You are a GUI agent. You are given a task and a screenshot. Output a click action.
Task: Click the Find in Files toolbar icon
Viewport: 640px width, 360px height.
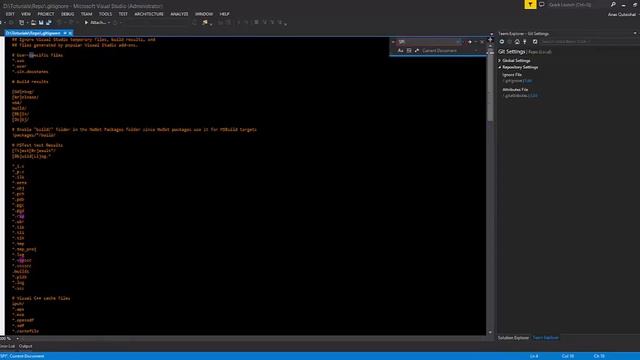click(205, 22)
